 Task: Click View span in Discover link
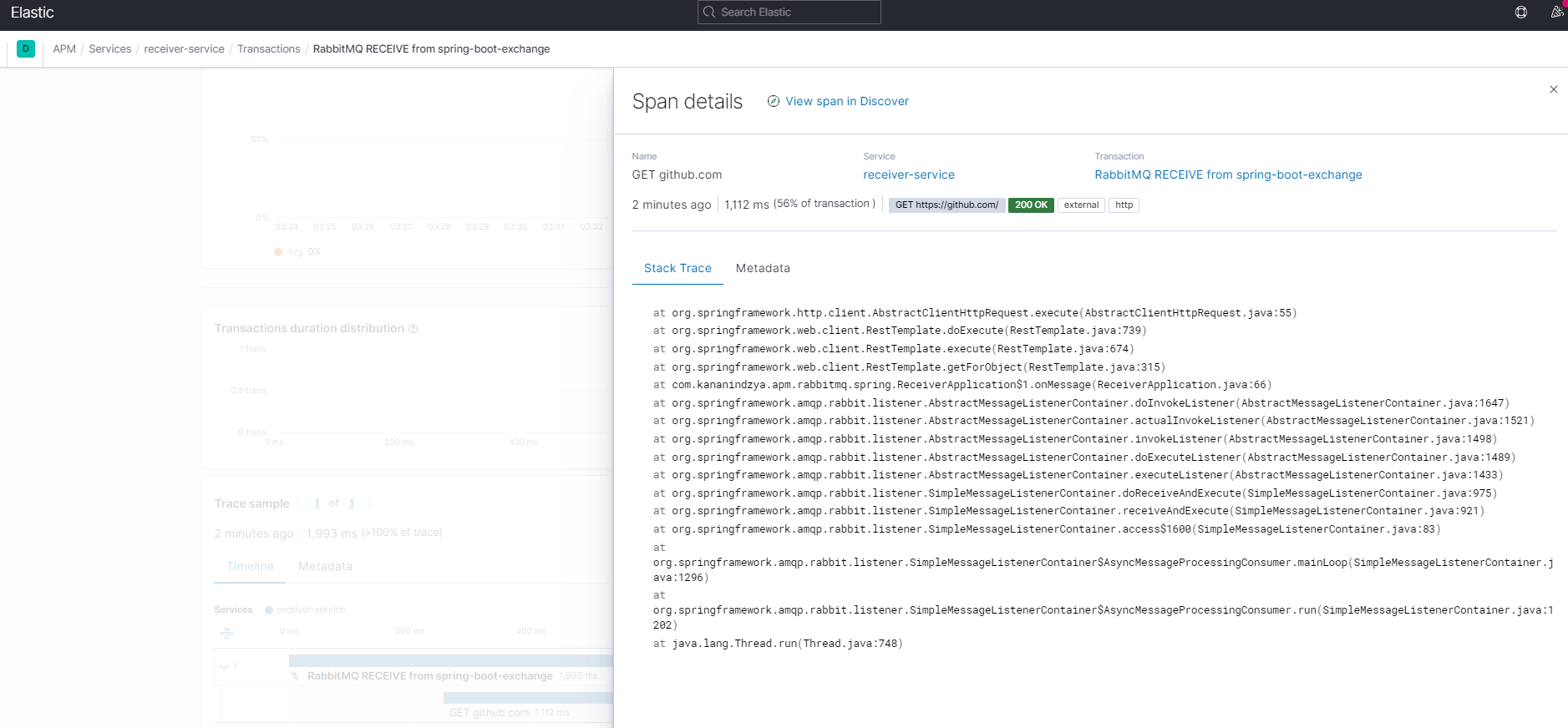tap(847, 101)
